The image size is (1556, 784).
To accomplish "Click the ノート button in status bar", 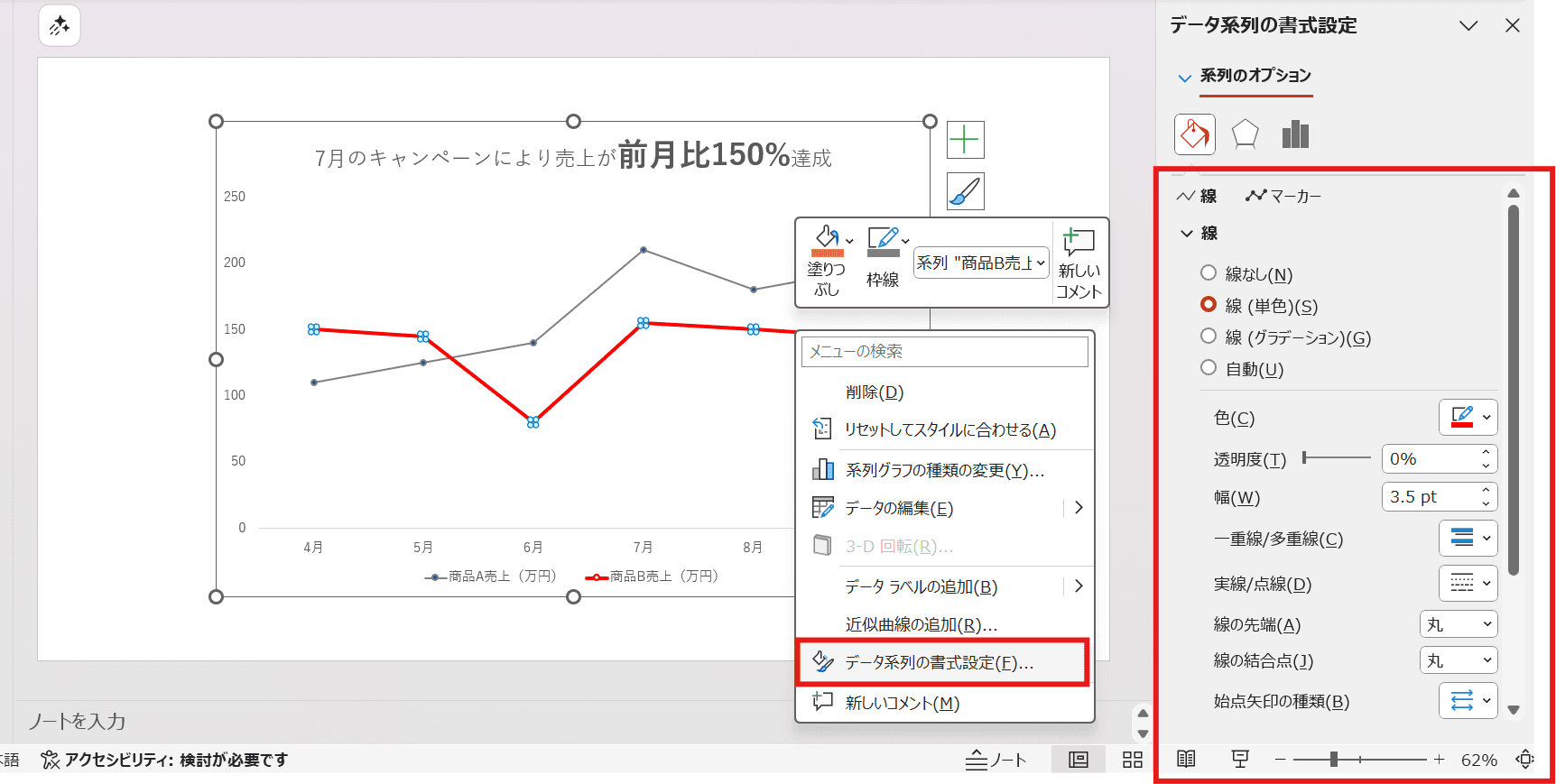I will pos(996,760).
